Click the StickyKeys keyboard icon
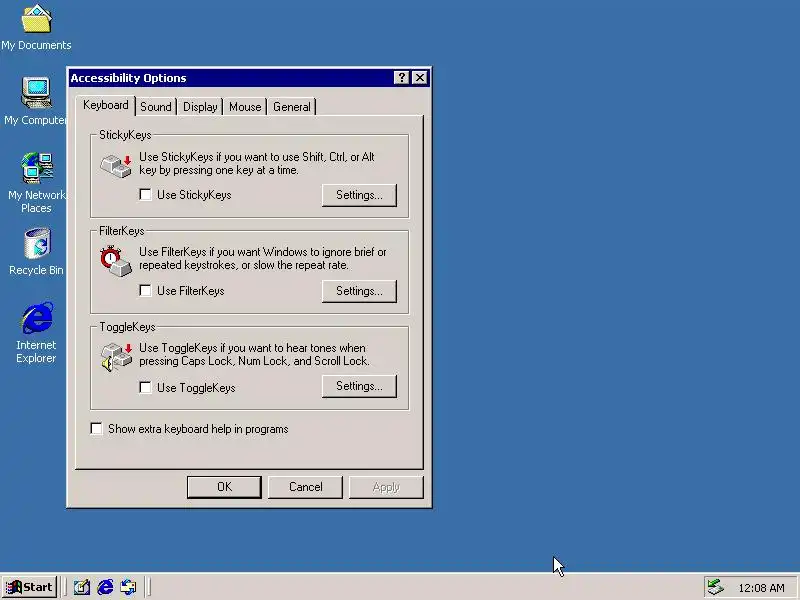The image size is (800, 600). click(x=116, y=165)
